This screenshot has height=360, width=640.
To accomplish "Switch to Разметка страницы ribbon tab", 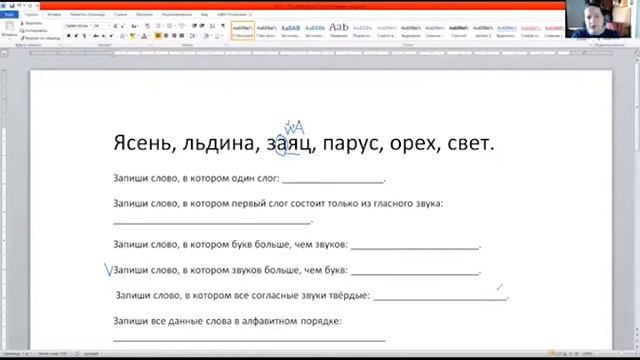I will (x=87, y=14).
